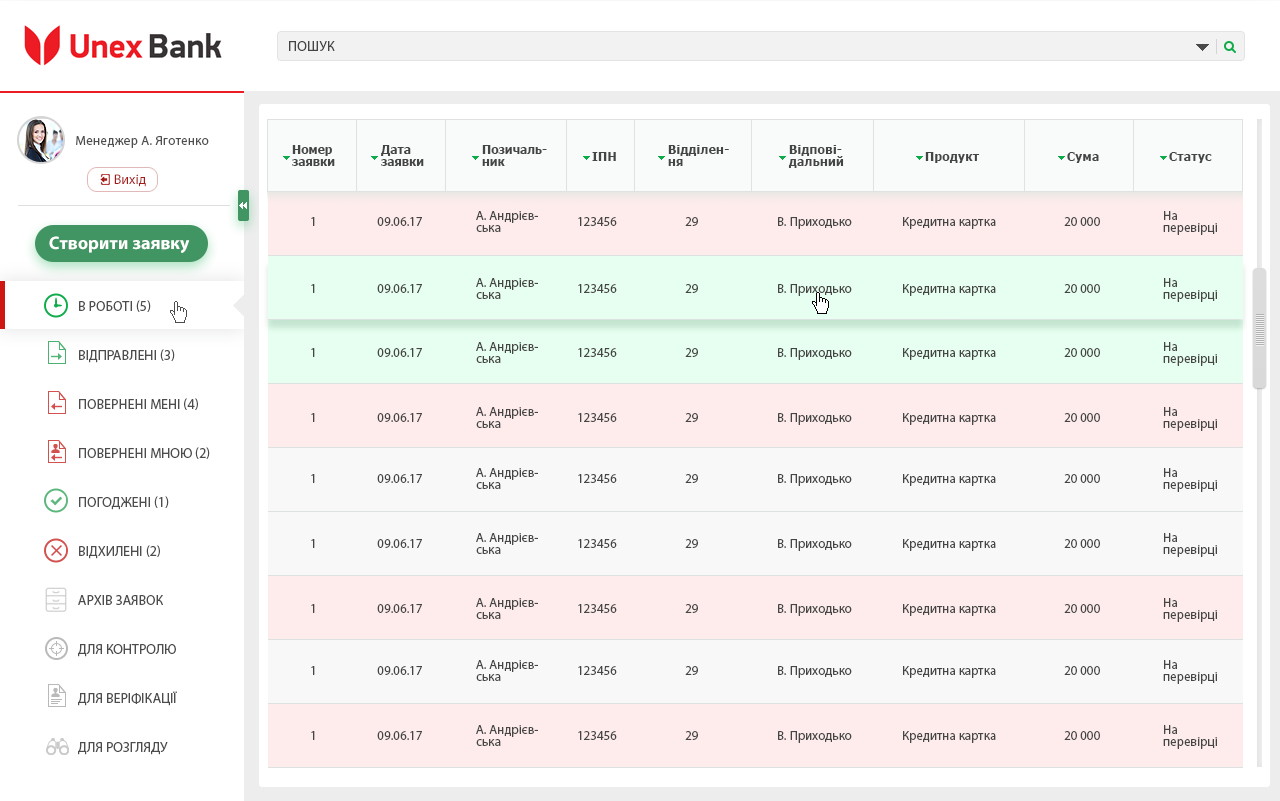The width and height of the screenshot is (1280, 801).
Task: Click the Вихід logout button
Action: 122,180
